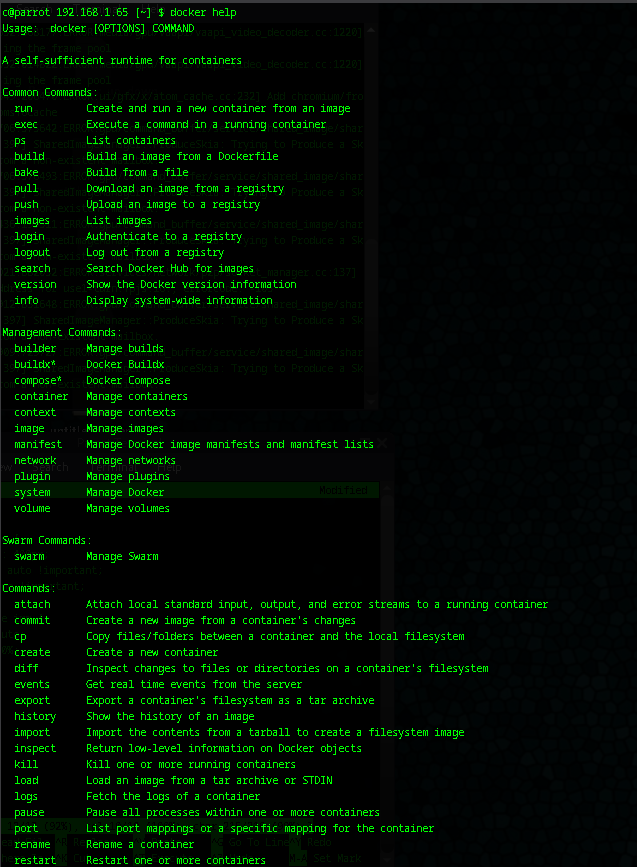
Task: Click the 'login' command entry
Action: click(29, 236)
